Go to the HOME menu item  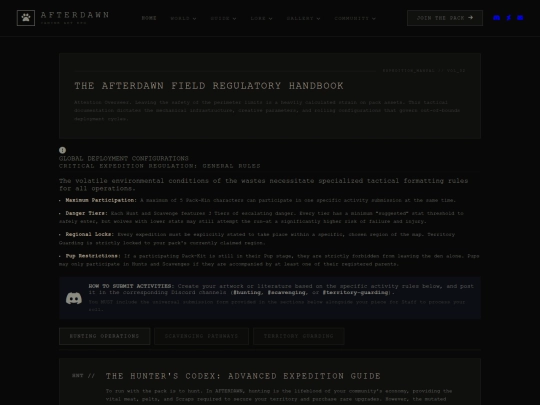pos(149,18)
